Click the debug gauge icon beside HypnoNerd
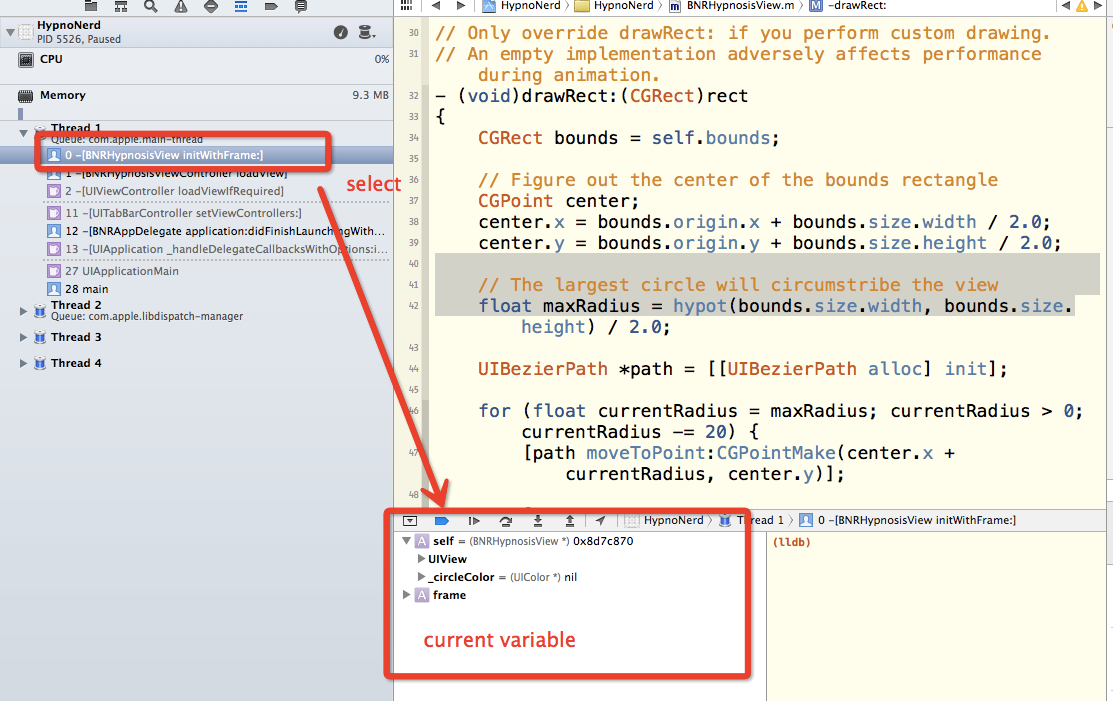Image resolution: width=1113 pixels, height=701 pixels. click(341, 32)
